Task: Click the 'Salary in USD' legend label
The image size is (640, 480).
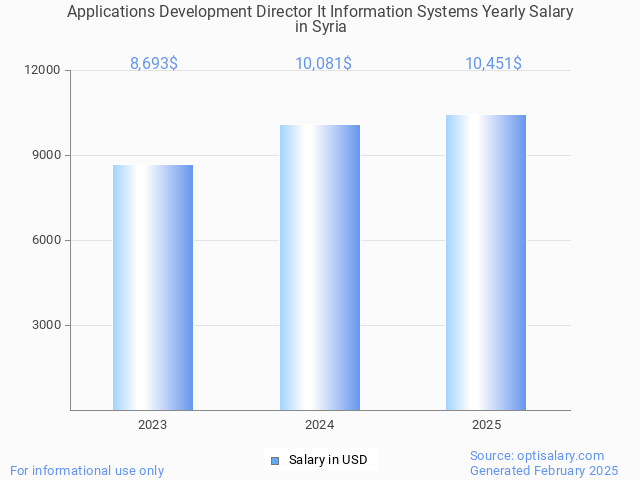Action: pyautogui.click(x=327, y=460)
